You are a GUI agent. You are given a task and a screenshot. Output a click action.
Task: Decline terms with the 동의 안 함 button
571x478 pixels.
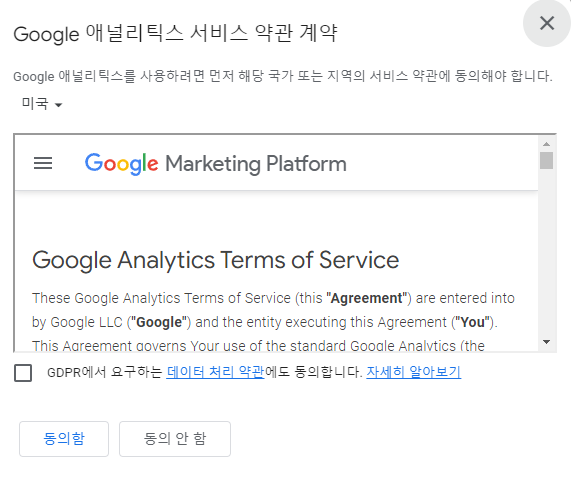(175, 439)
